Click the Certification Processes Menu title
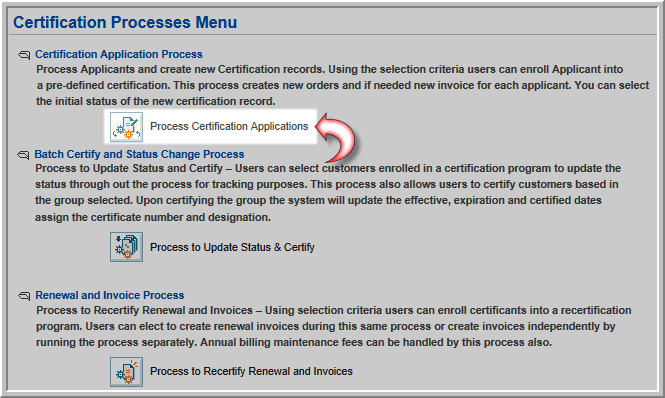665x398 pixels. (125, 22)
